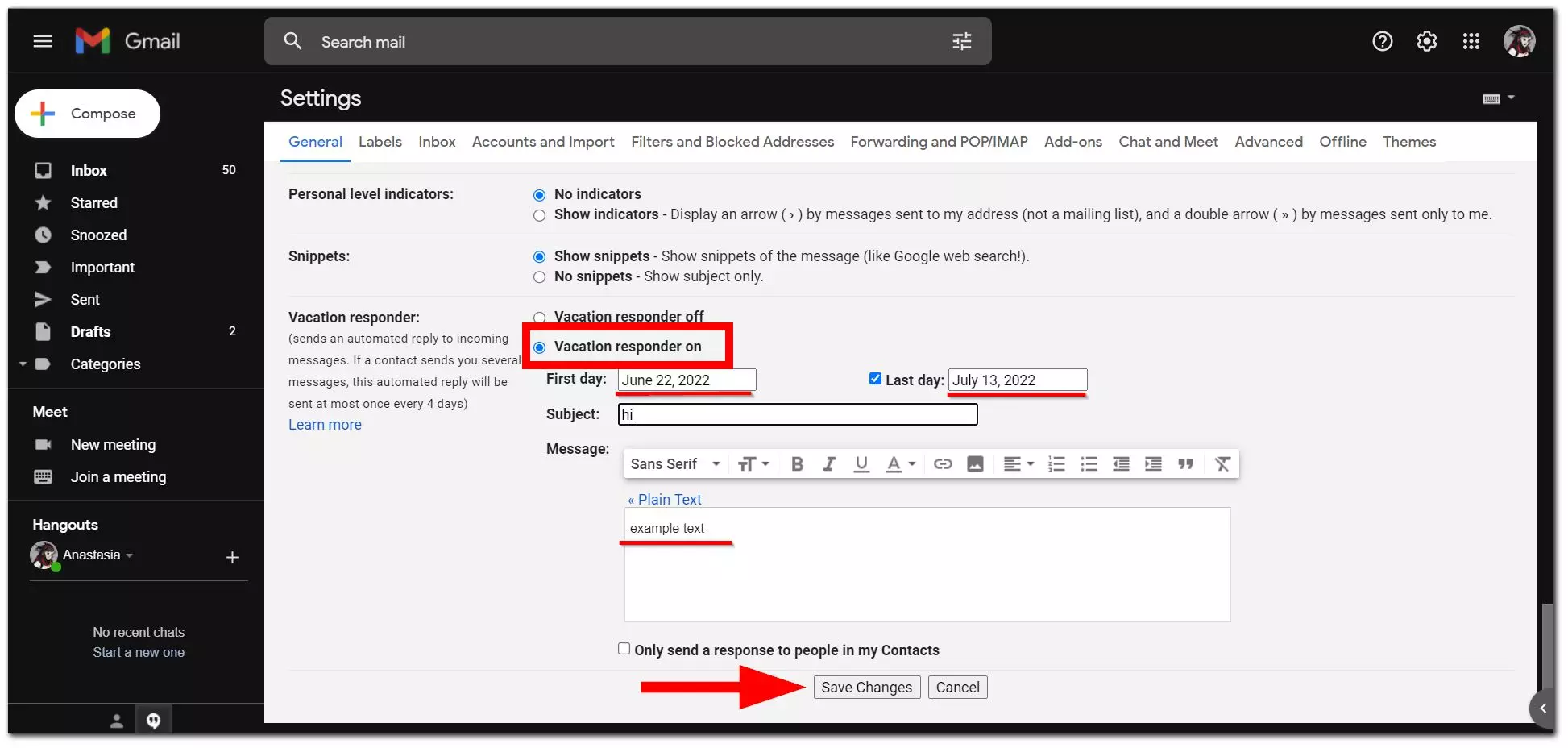
Task: Switch to the Themes tab
Action: tap(1409, 142)
